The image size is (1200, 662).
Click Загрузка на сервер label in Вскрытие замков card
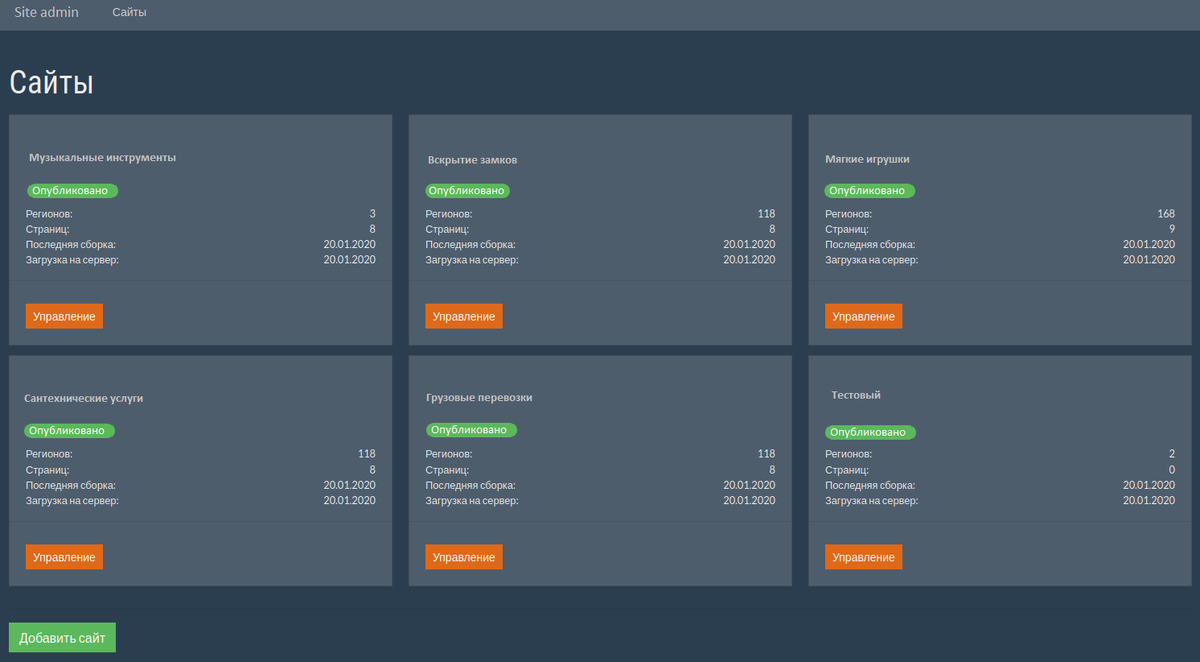coord(472,260)
